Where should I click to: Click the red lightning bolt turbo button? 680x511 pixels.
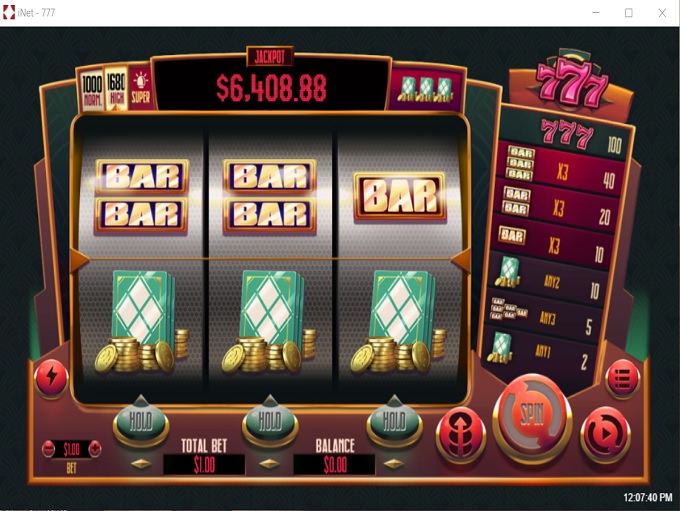coord(51,378)
